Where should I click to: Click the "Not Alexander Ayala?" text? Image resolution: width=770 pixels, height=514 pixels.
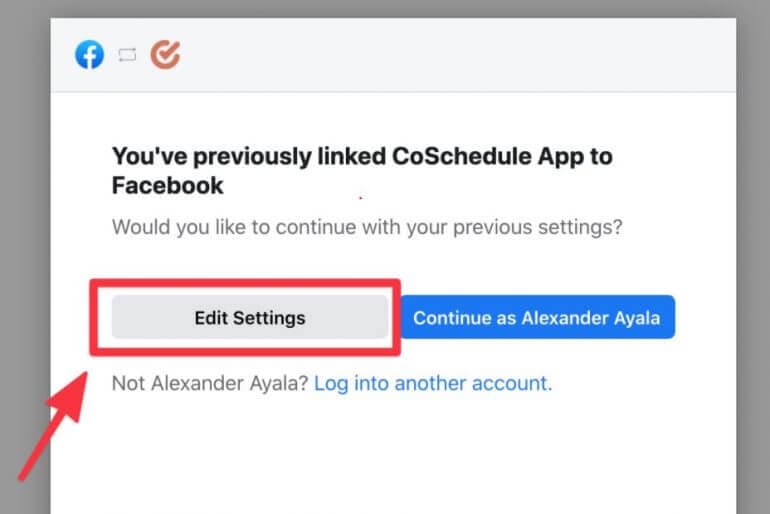210,383
